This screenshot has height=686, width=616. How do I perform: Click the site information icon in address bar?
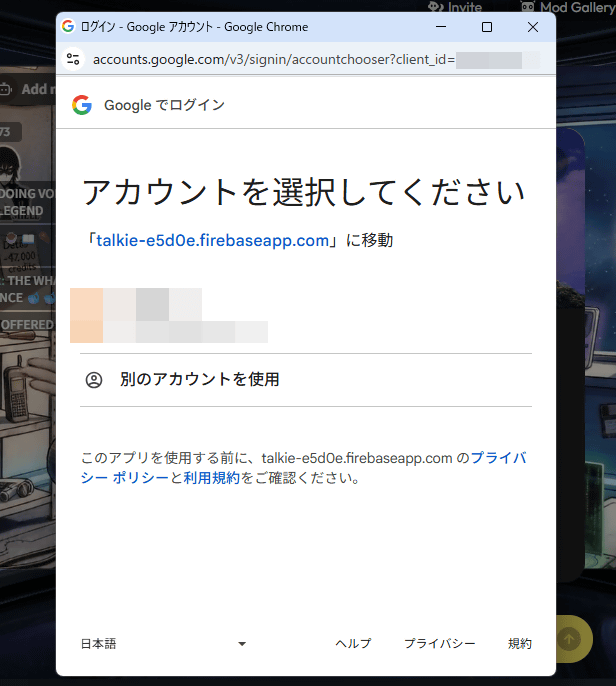73,59
